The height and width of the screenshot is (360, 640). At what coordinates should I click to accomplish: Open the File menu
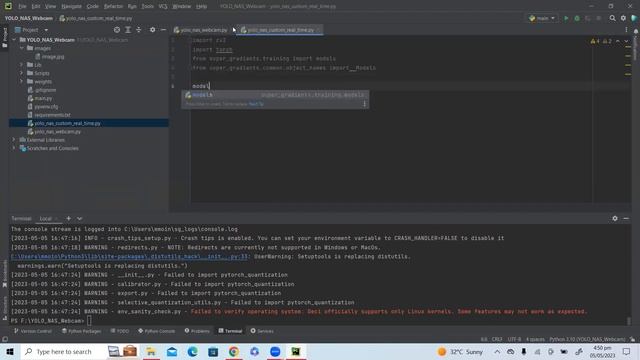click(x=22, y=6)
